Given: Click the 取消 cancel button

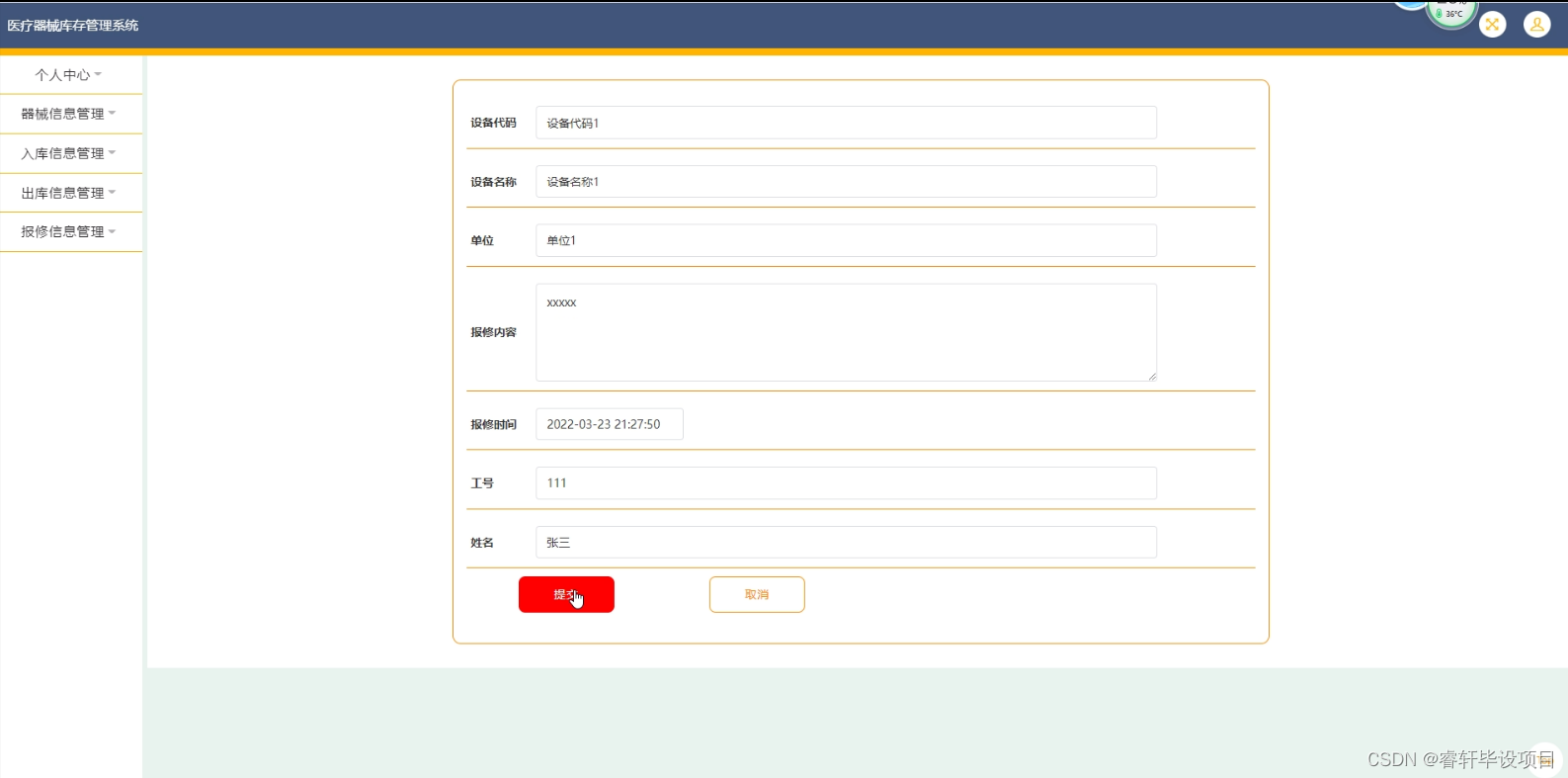Looking at the screenshot, I should [757, 594].
